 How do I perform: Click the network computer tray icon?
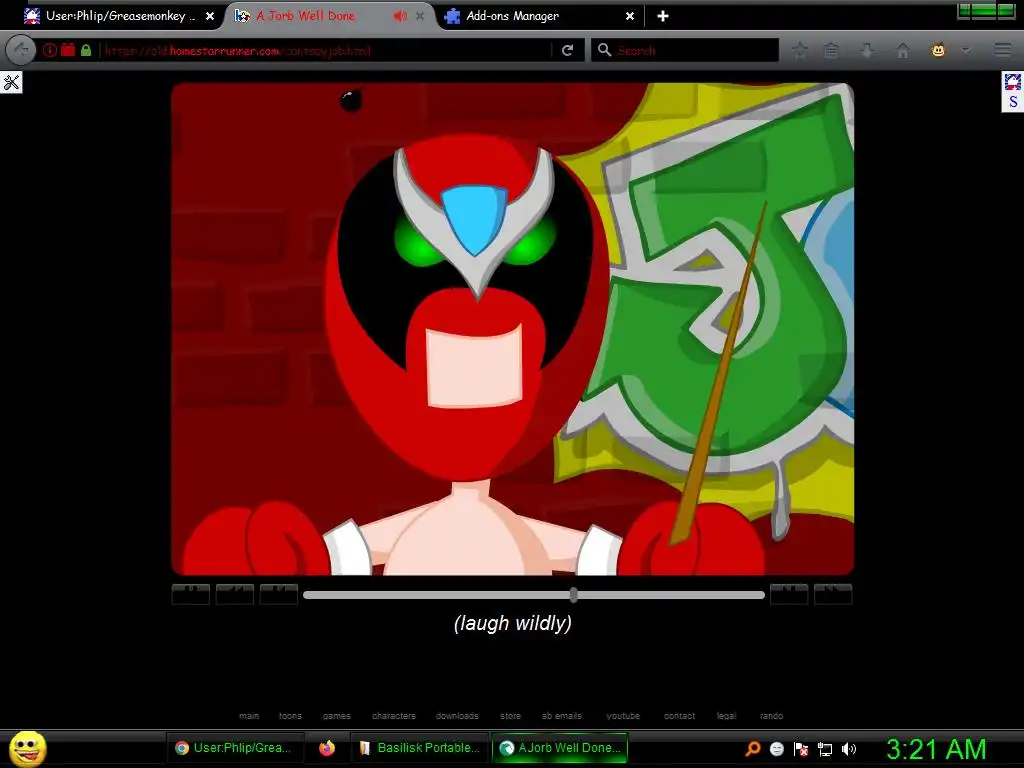pos(825,749)
